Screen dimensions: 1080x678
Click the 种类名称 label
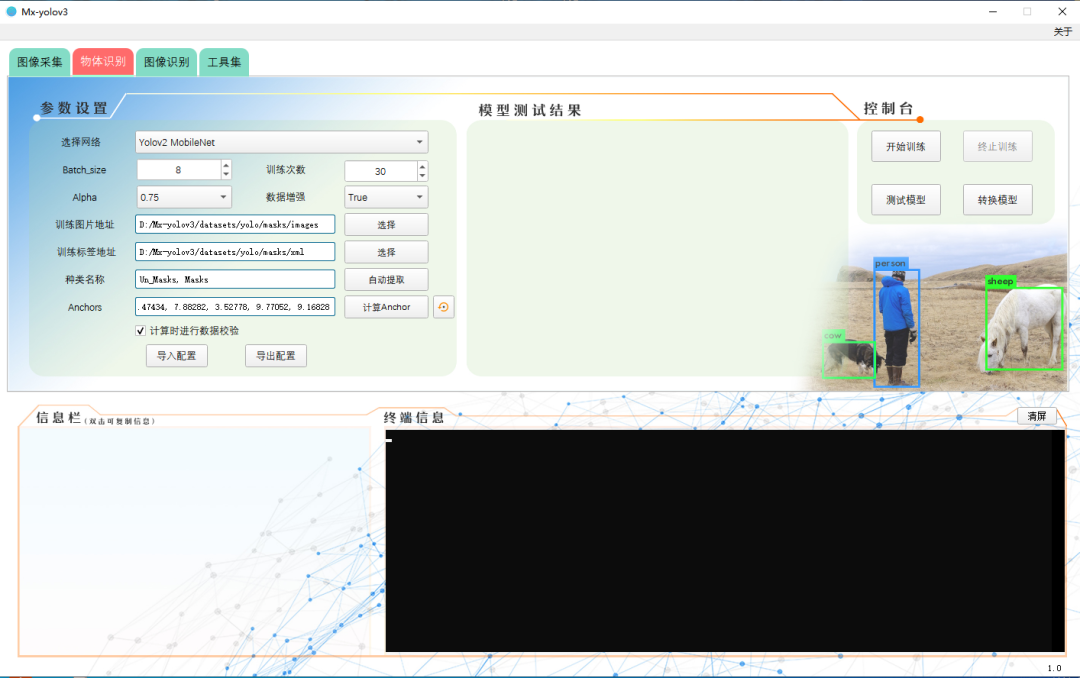coord(85,280)
